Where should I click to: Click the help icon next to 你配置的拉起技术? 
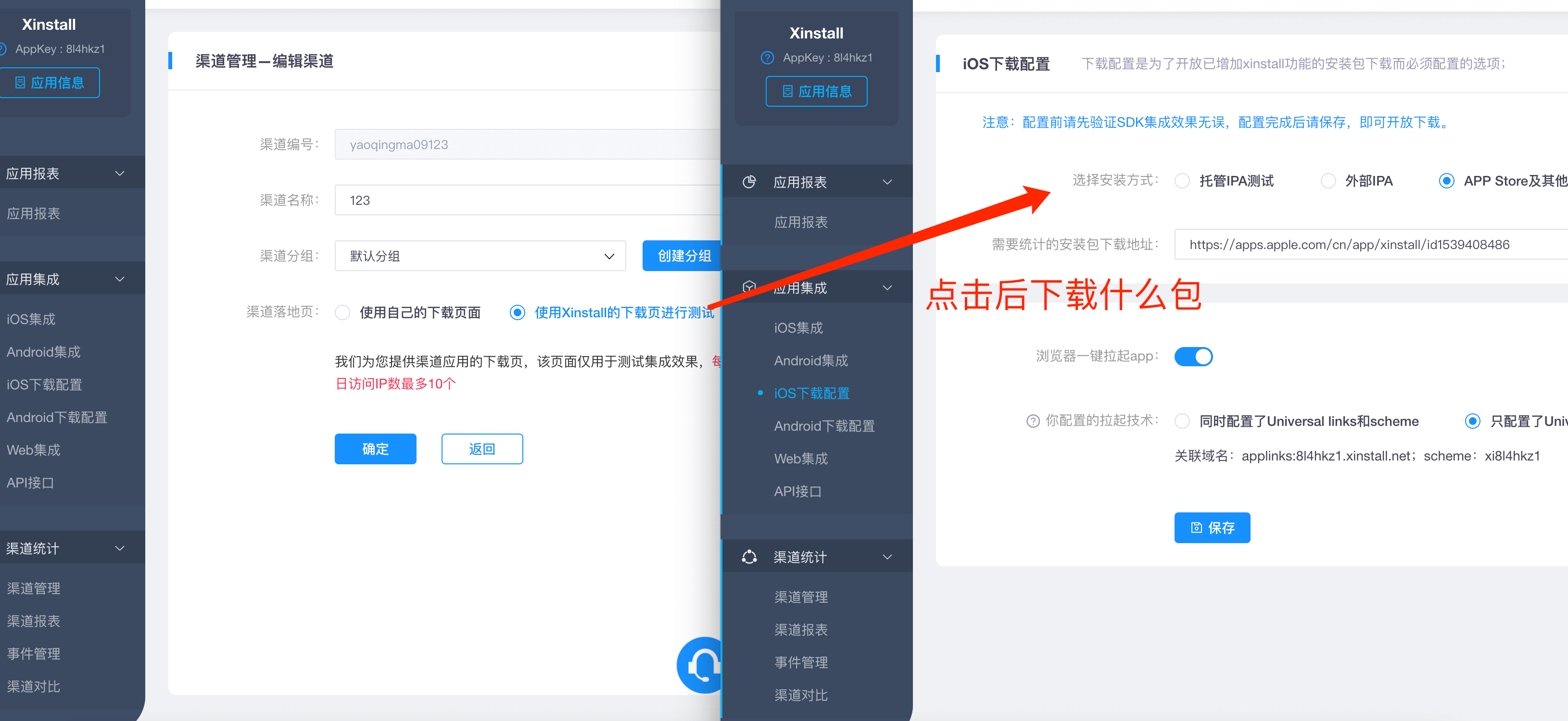(x=1032, y=421)
